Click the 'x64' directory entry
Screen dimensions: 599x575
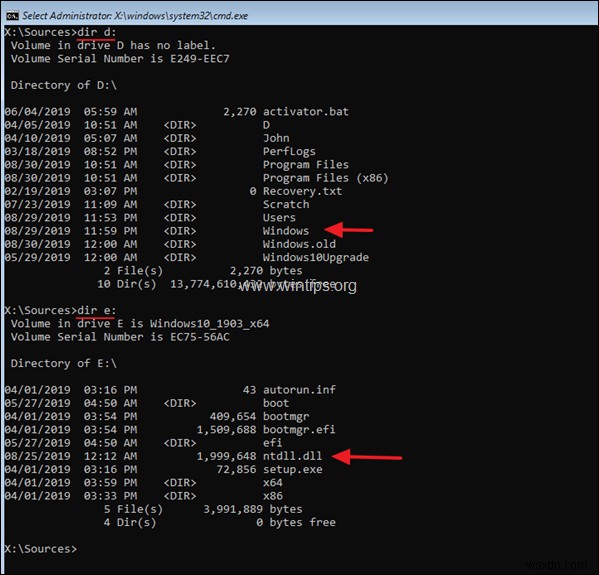[273, 483]
